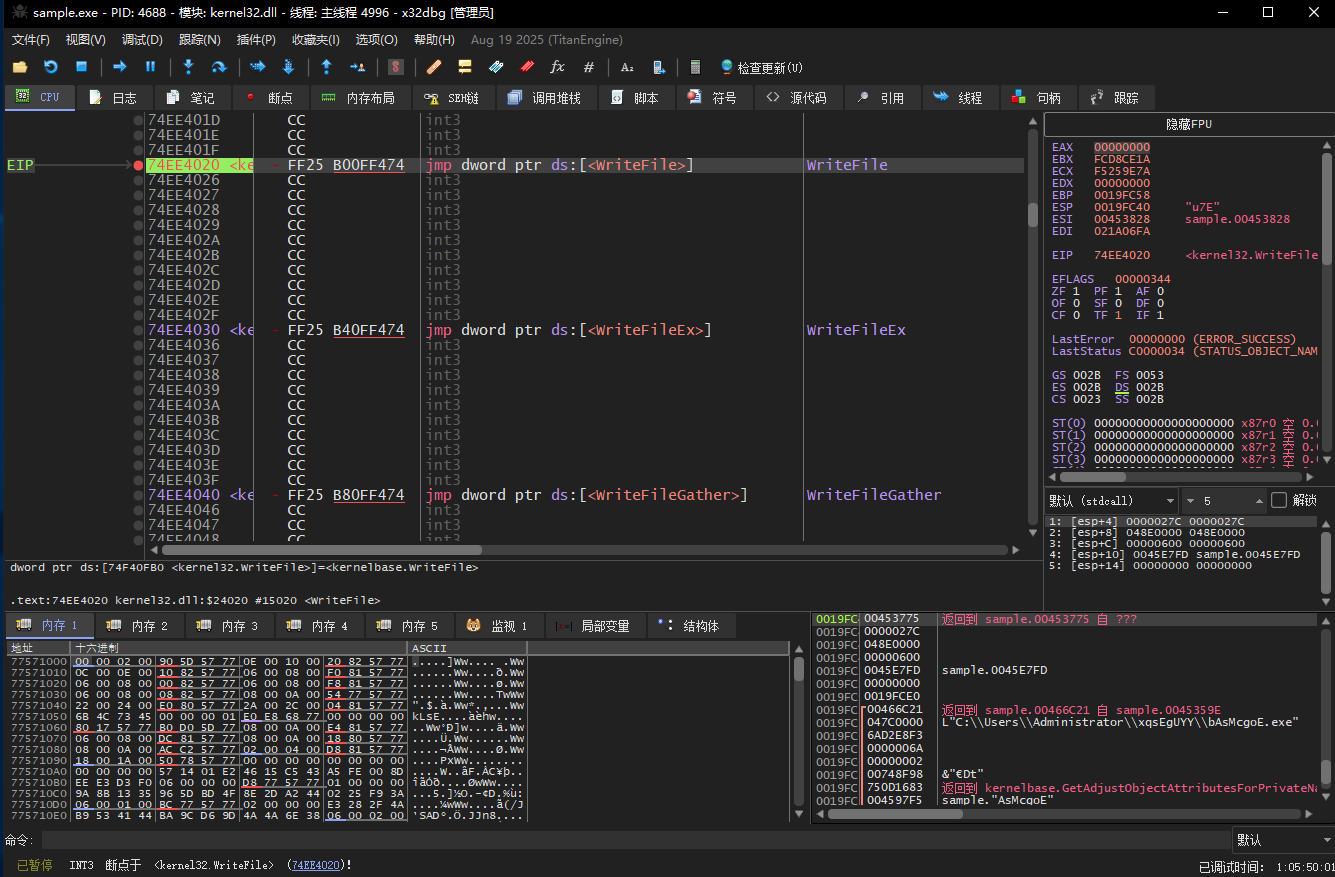Screen dimensions: 1335x877
Task: Toggle breakpoint dot at address 74EE4020
Action: [138, 165]
